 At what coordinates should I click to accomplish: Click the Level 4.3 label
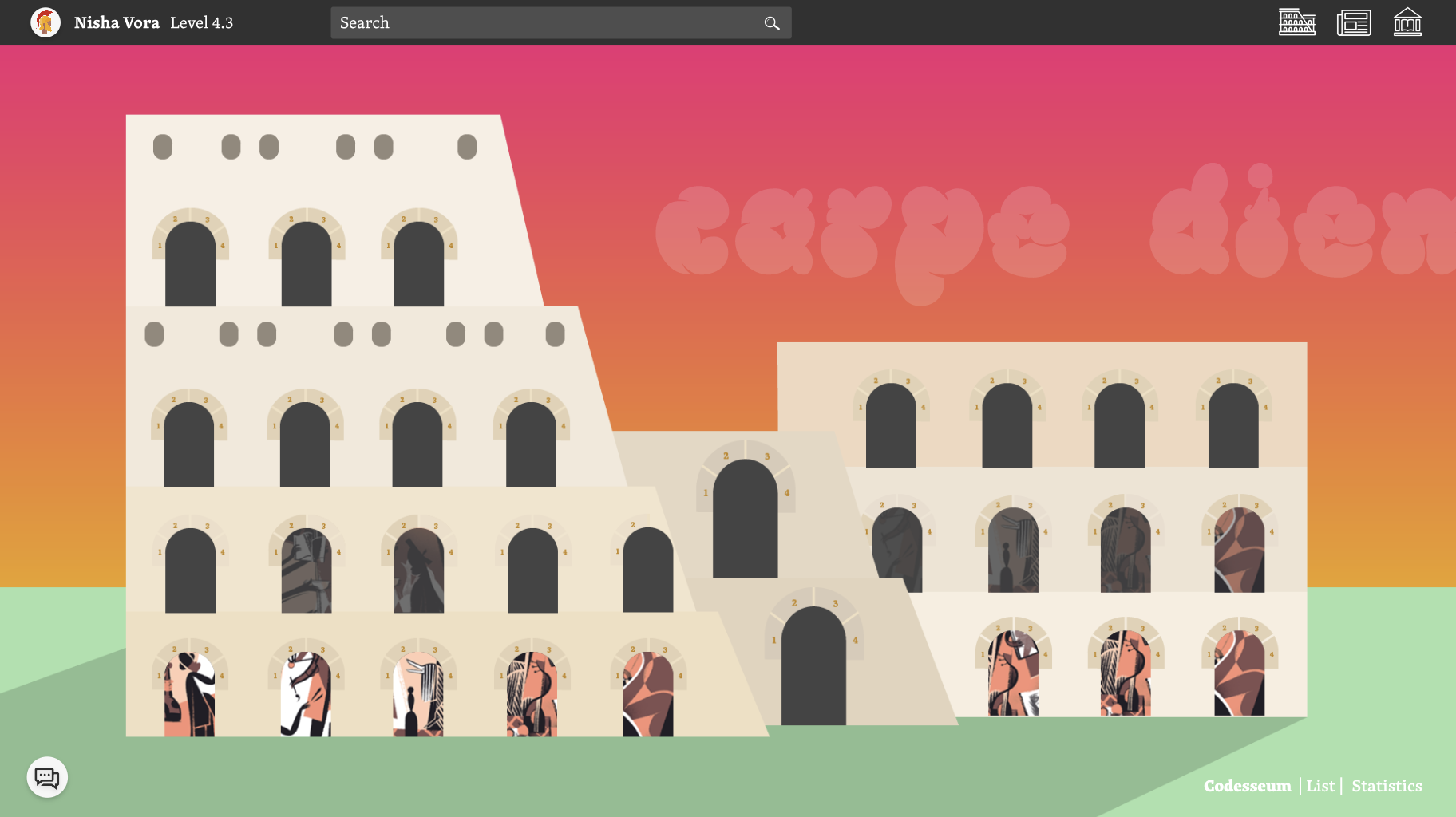[x=202, y=22]
